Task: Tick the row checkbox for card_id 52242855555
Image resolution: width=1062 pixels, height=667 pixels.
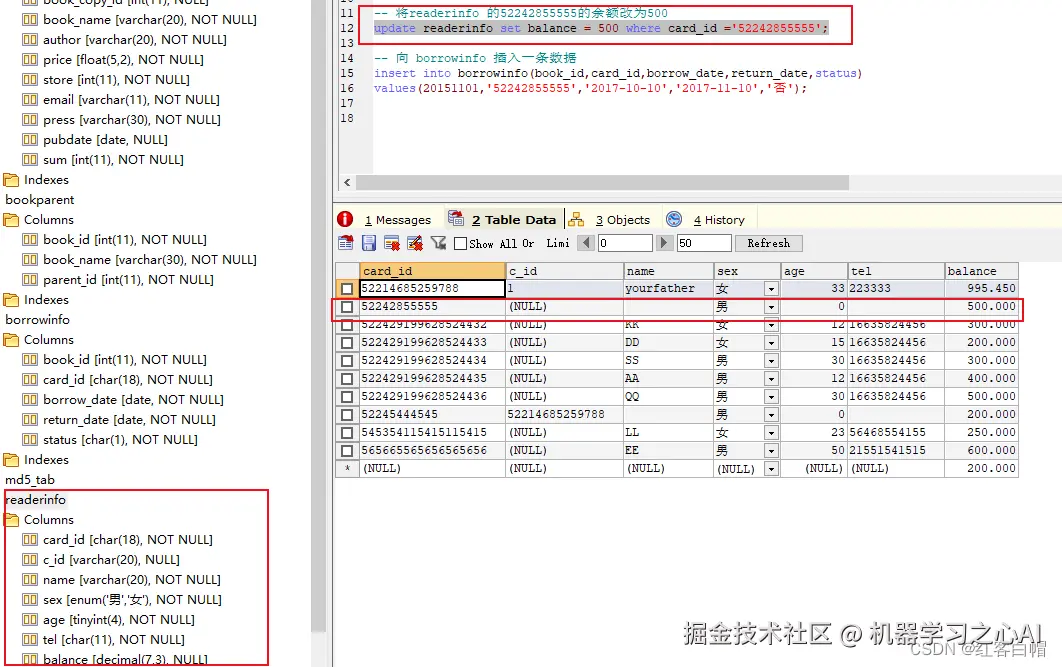Action: [x=347, y=307]
